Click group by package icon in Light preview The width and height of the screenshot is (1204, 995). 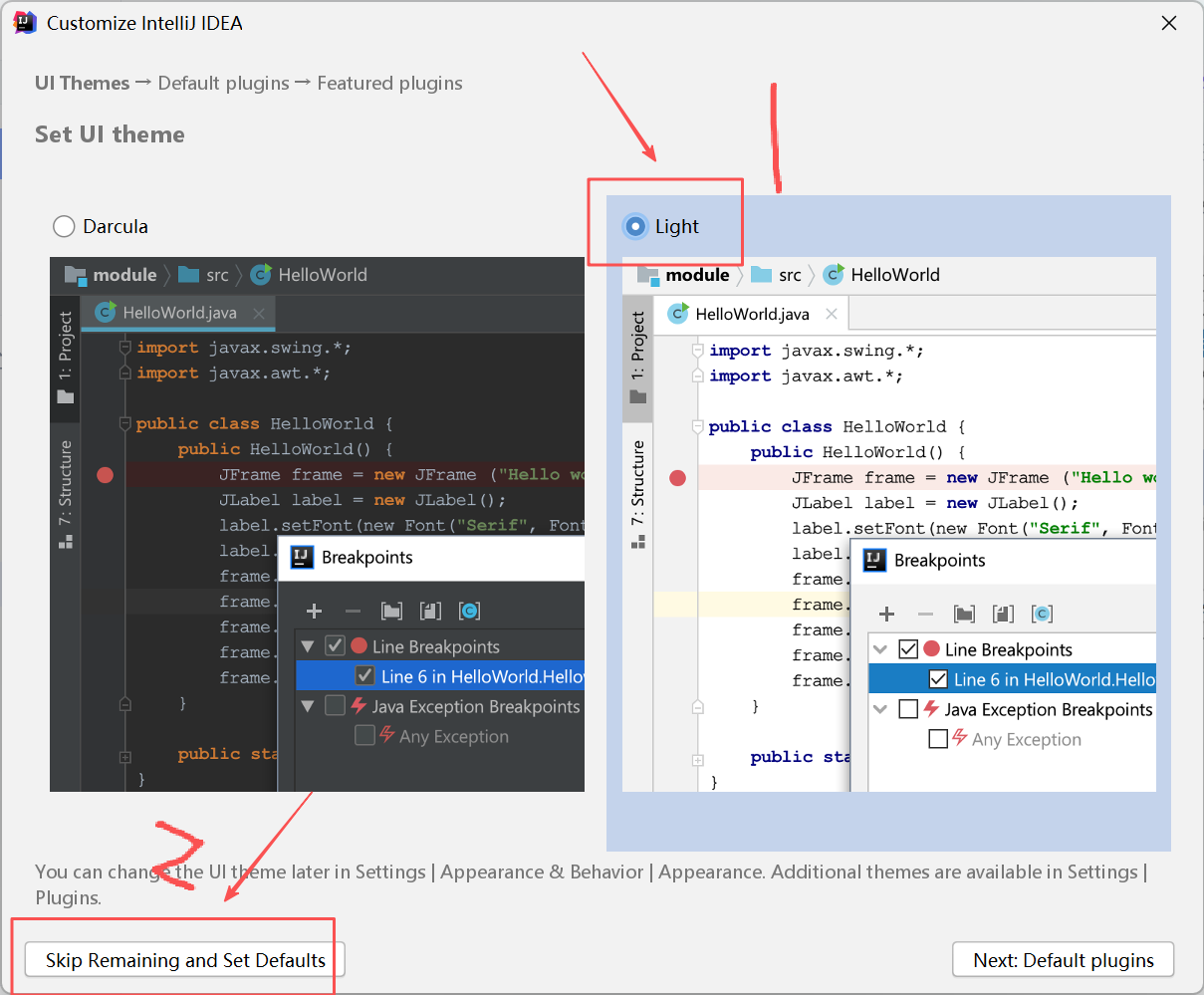coord(964,614)
